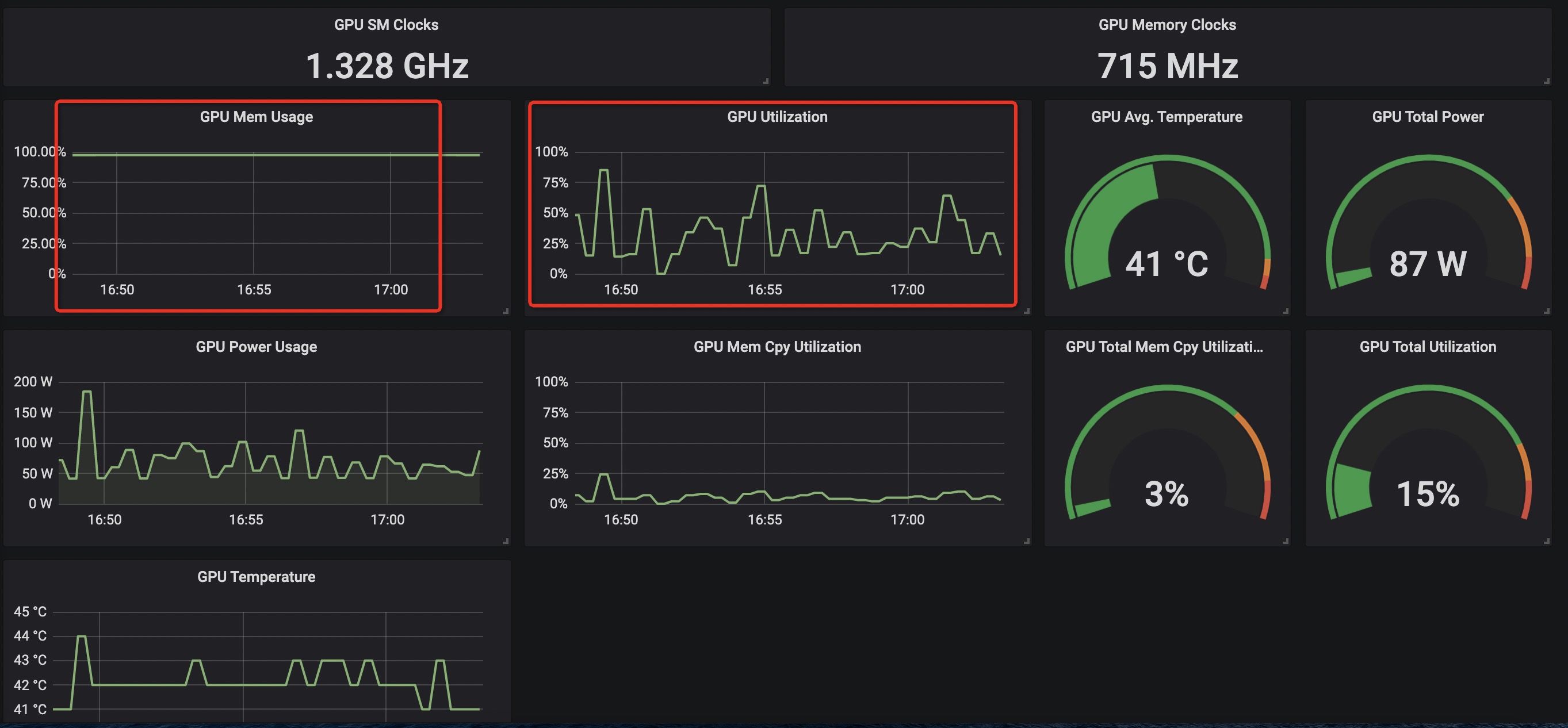Open the GPU Memory Clocks panel title menu
This screenshot has width=1568, height=728.
click(x=1167, y=25)
